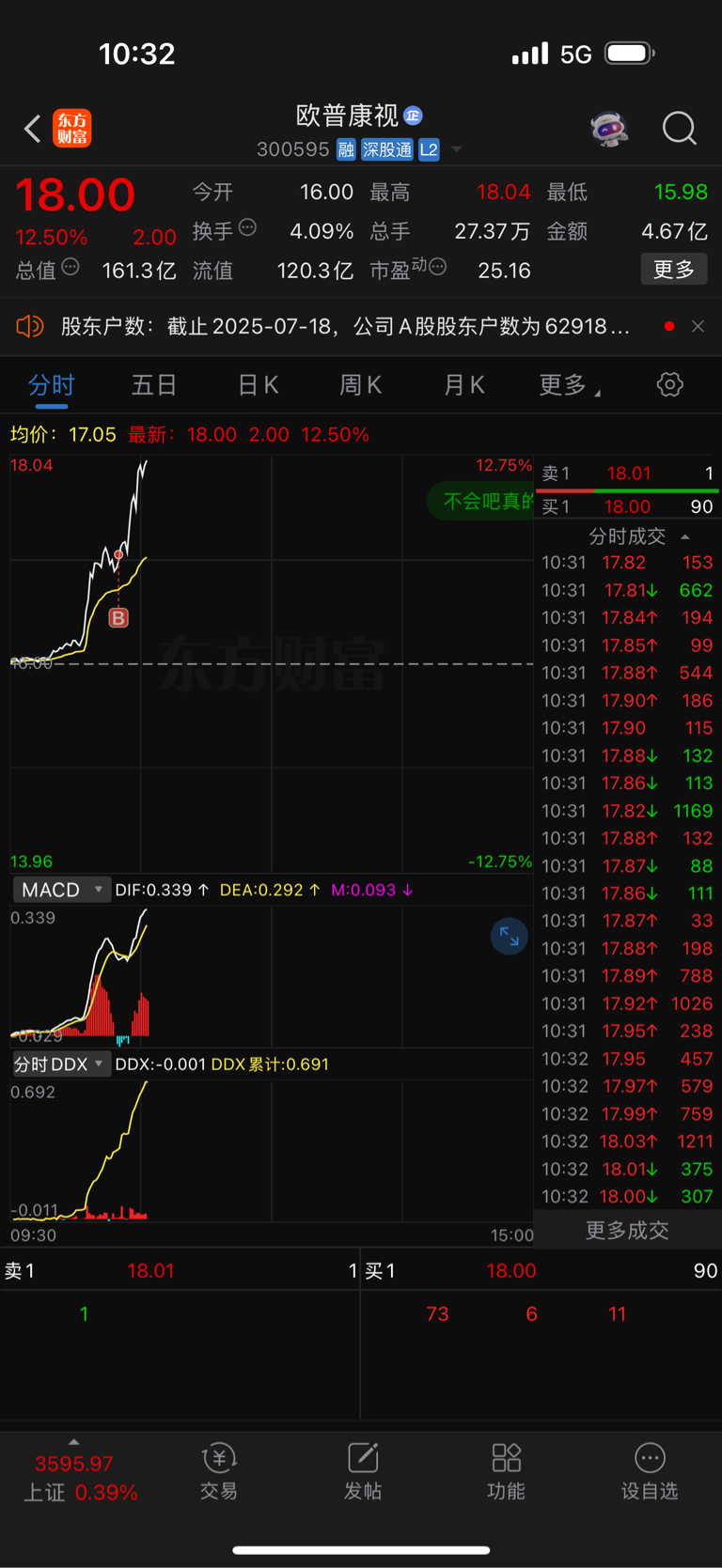Open the 交易 trade icon
The height and width of the screenshot is (1568, 722).
pos(219,1470)
